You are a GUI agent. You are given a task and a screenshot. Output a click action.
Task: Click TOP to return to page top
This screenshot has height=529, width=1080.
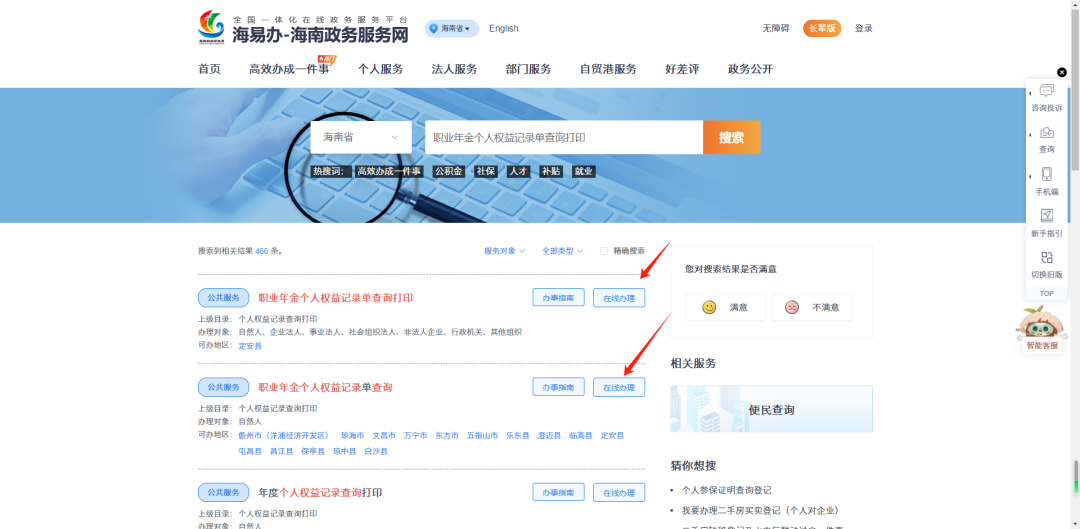coord(1046,293)
